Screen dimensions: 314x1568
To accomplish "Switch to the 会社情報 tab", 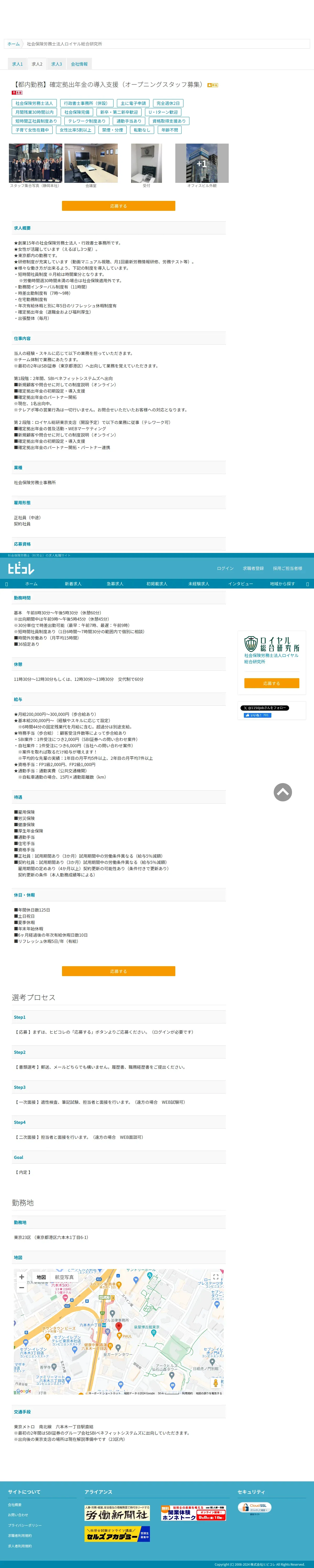I will pos(79,64).
